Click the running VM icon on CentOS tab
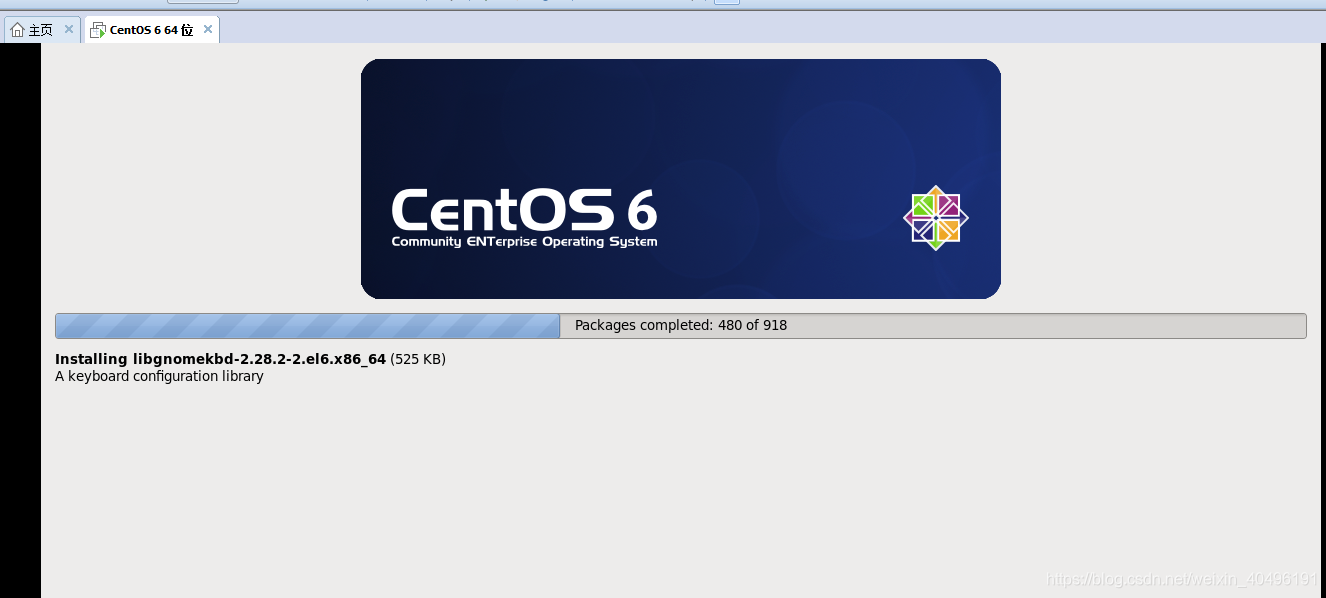1326x598 pixels. click(97, 30)
